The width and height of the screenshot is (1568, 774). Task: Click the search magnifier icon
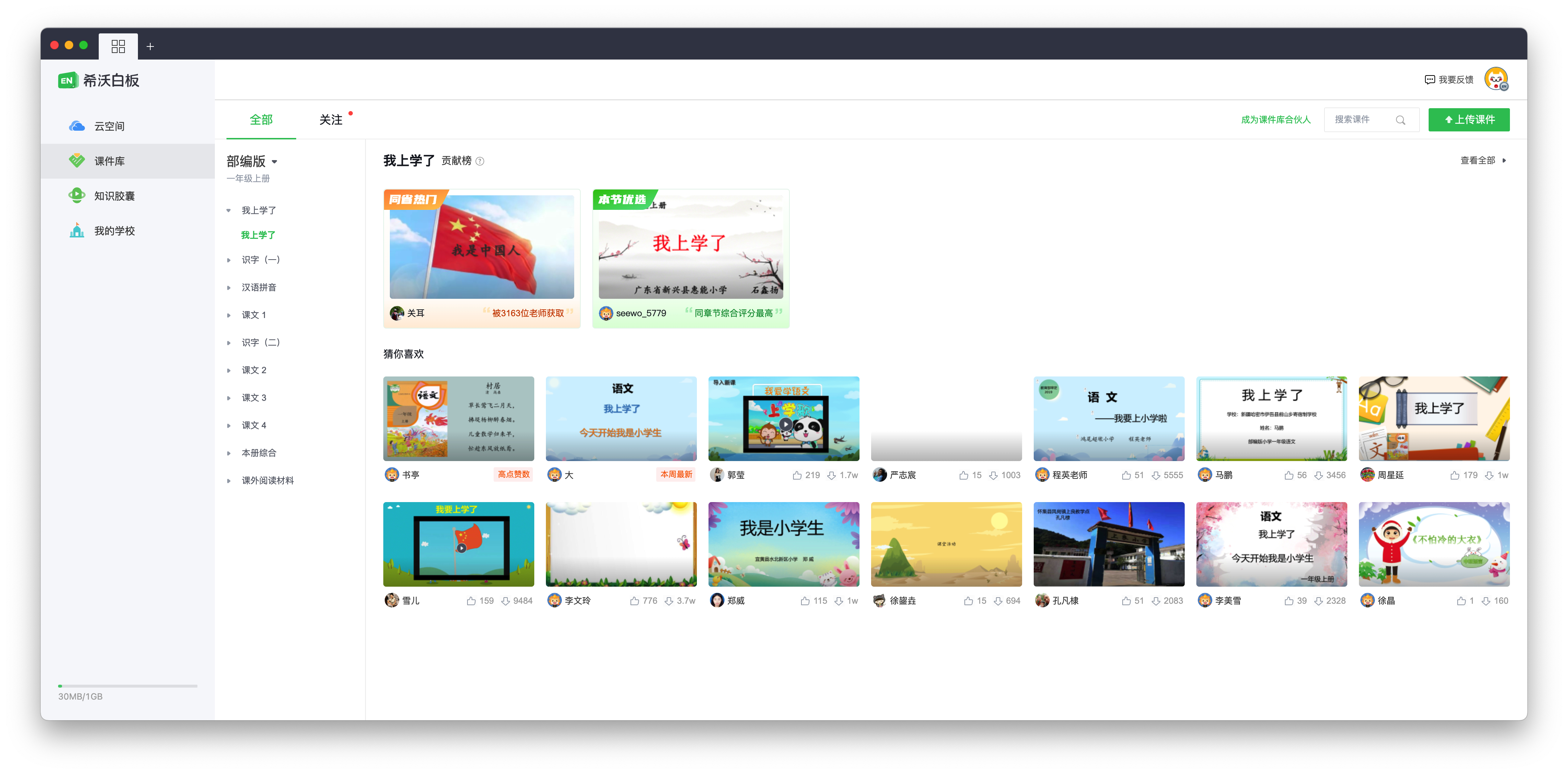click(x=1401, y=120)
